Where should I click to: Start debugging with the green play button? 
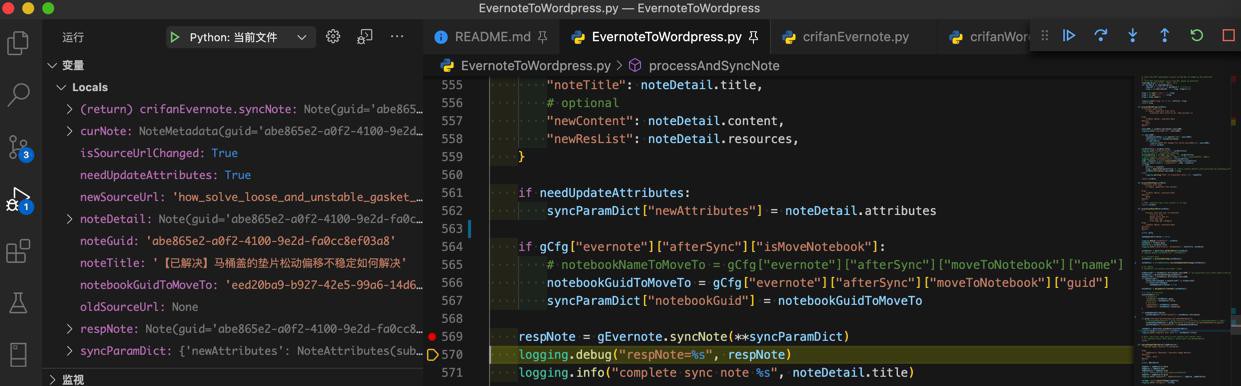175,37
